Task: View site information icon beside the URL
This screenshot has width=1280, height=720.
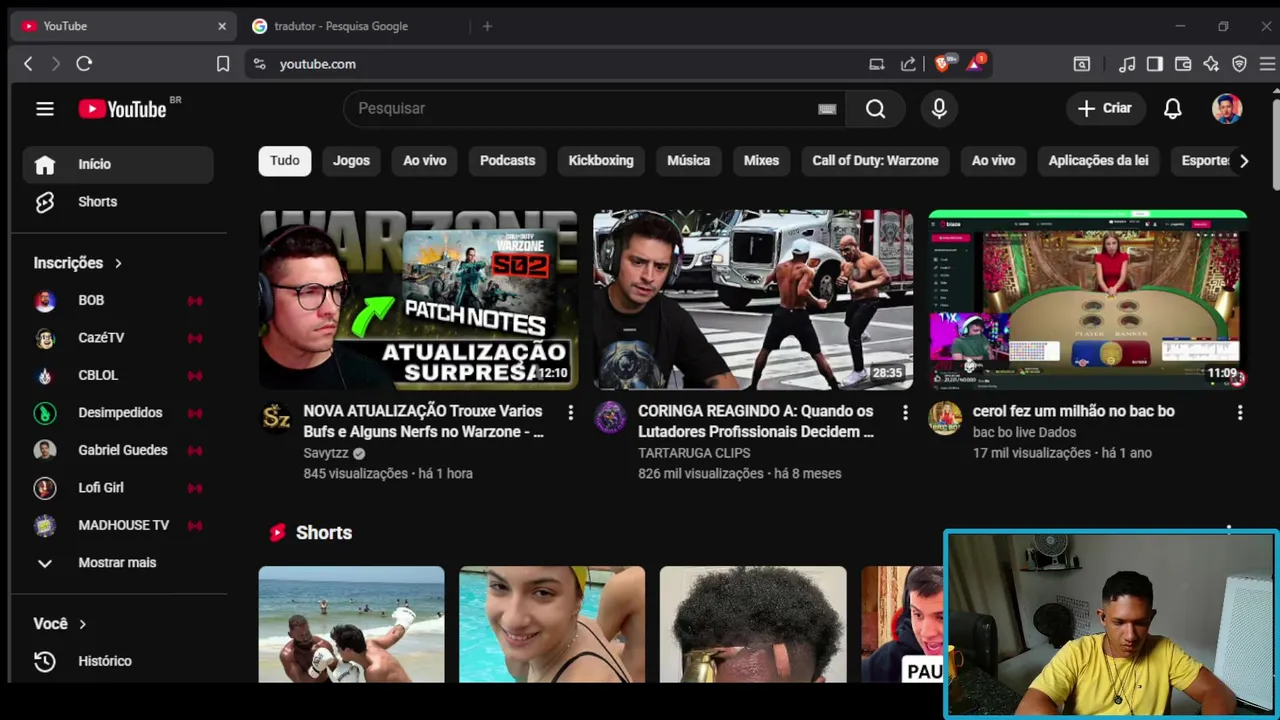Action: coord(259,64)
